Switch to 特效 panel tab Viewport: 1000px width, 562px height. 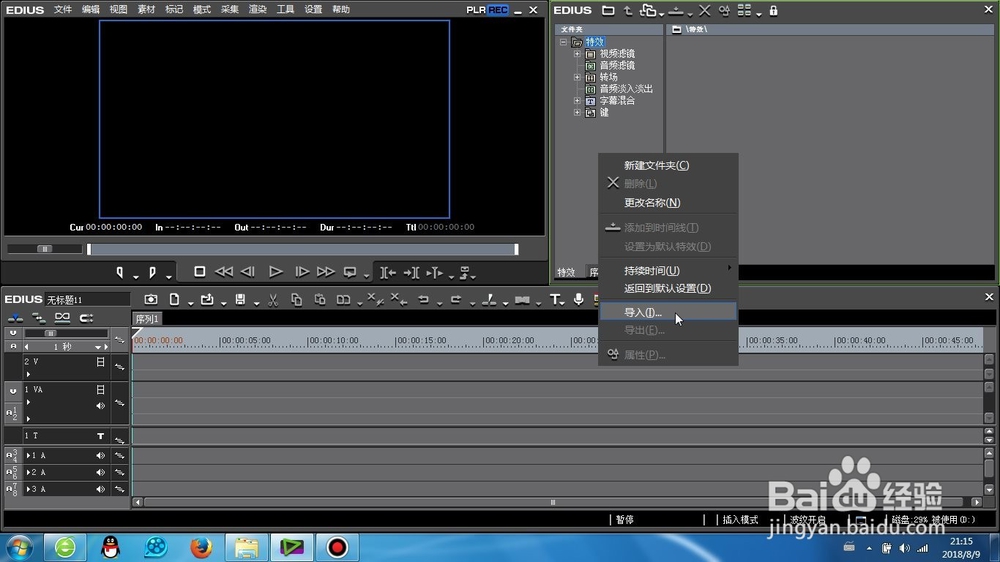point(566,272)
